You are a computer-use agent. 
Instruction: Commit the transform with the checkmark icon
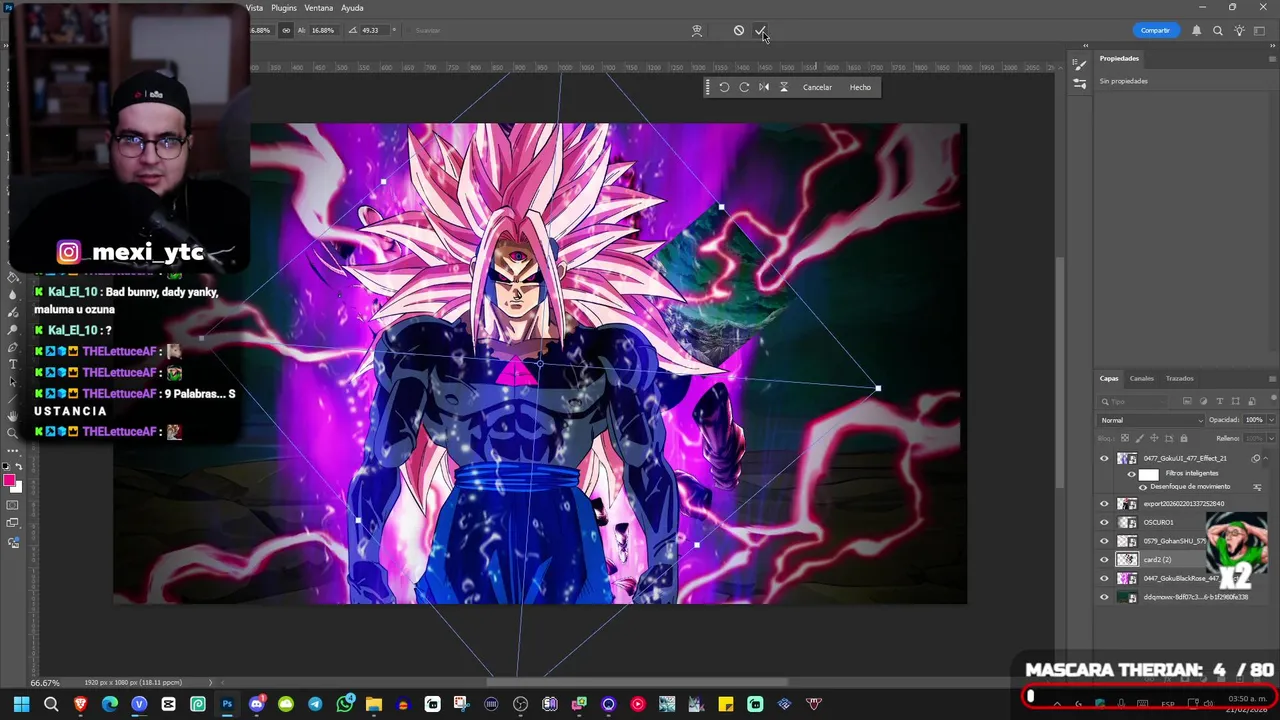760,30
